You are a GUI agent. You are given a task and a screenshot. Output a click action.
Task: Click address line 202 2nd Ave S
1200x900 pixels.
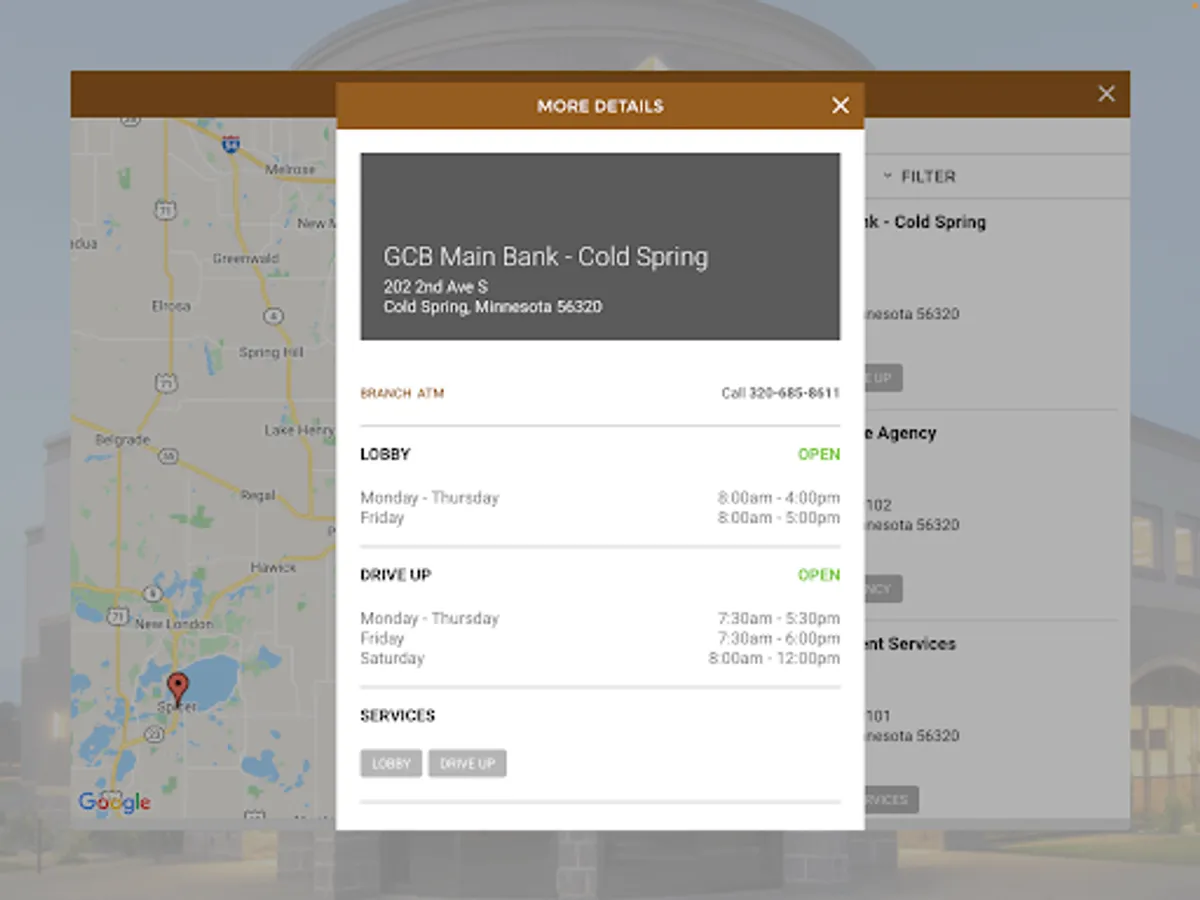[x=436, y=287]
